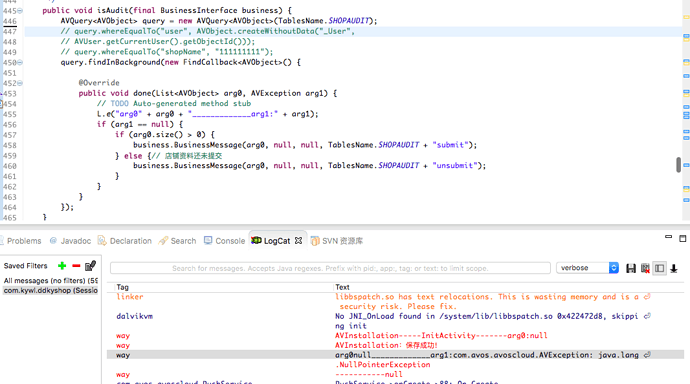Viewport: 690px width, 384px height.
Task: Add a new LogCat filter with the green plus
Action: click(x=62, y=266)
